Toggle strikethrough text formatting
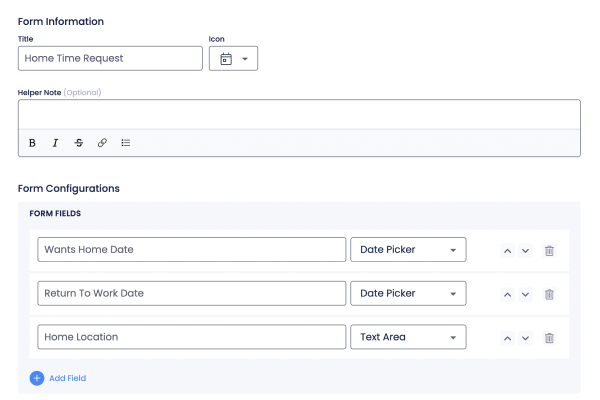600x400 pixels. point(79,143)
